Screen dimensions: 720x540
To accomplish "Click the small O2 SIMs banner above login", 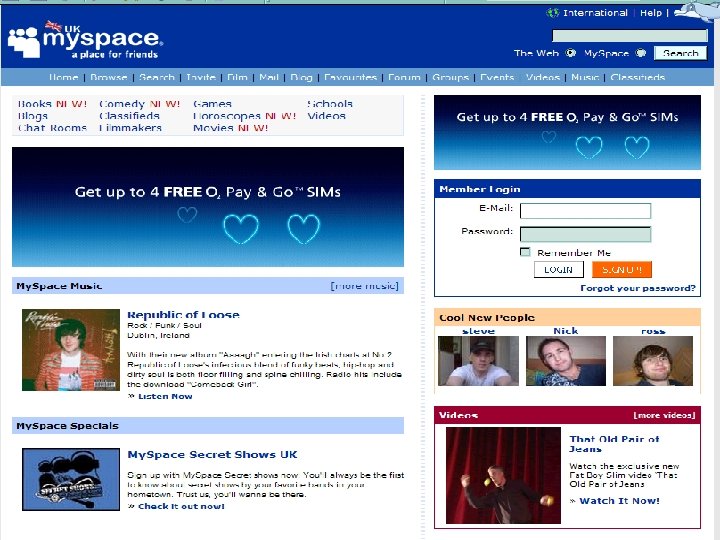I will (x=567, y=132).
